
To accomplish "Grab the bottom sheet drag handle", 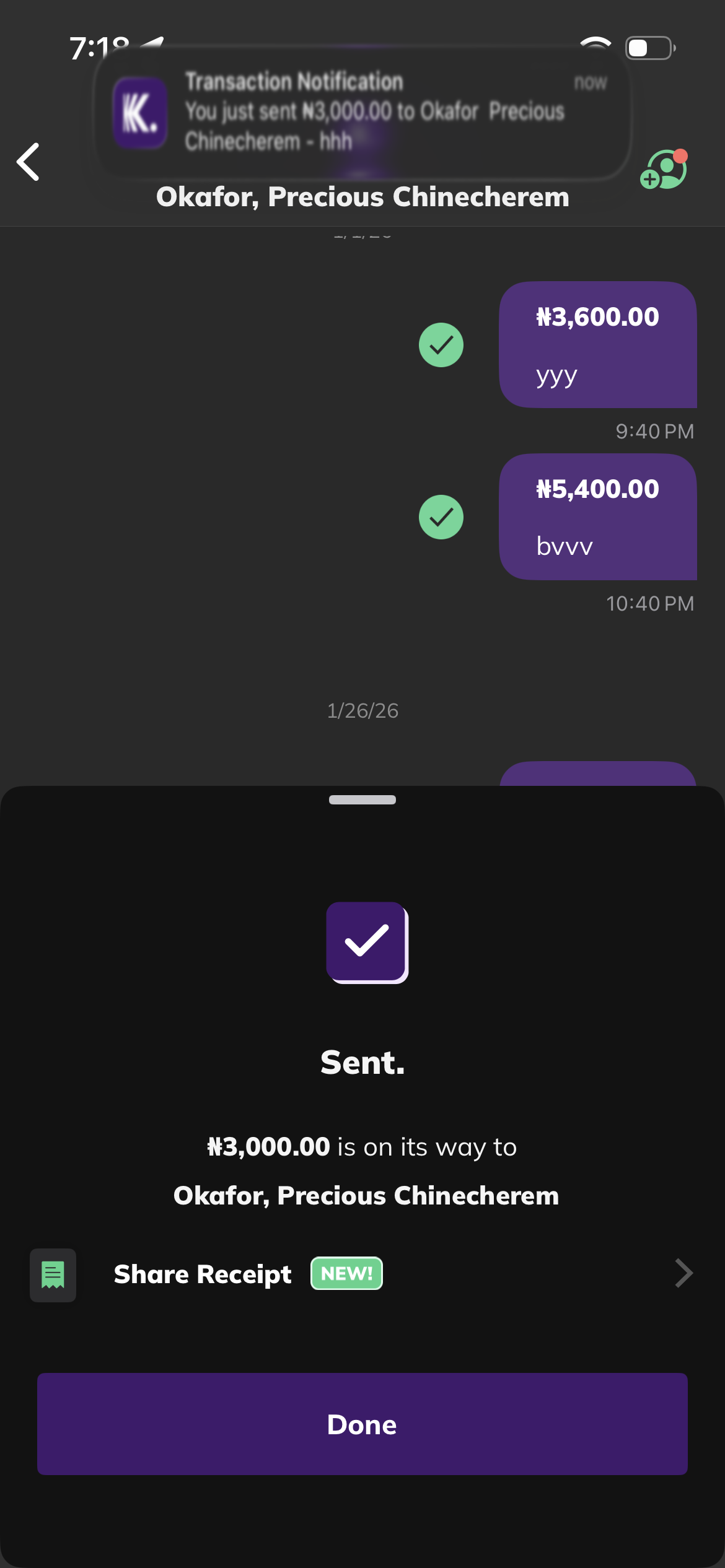I will pyautogui.click(x=362, y=799).
